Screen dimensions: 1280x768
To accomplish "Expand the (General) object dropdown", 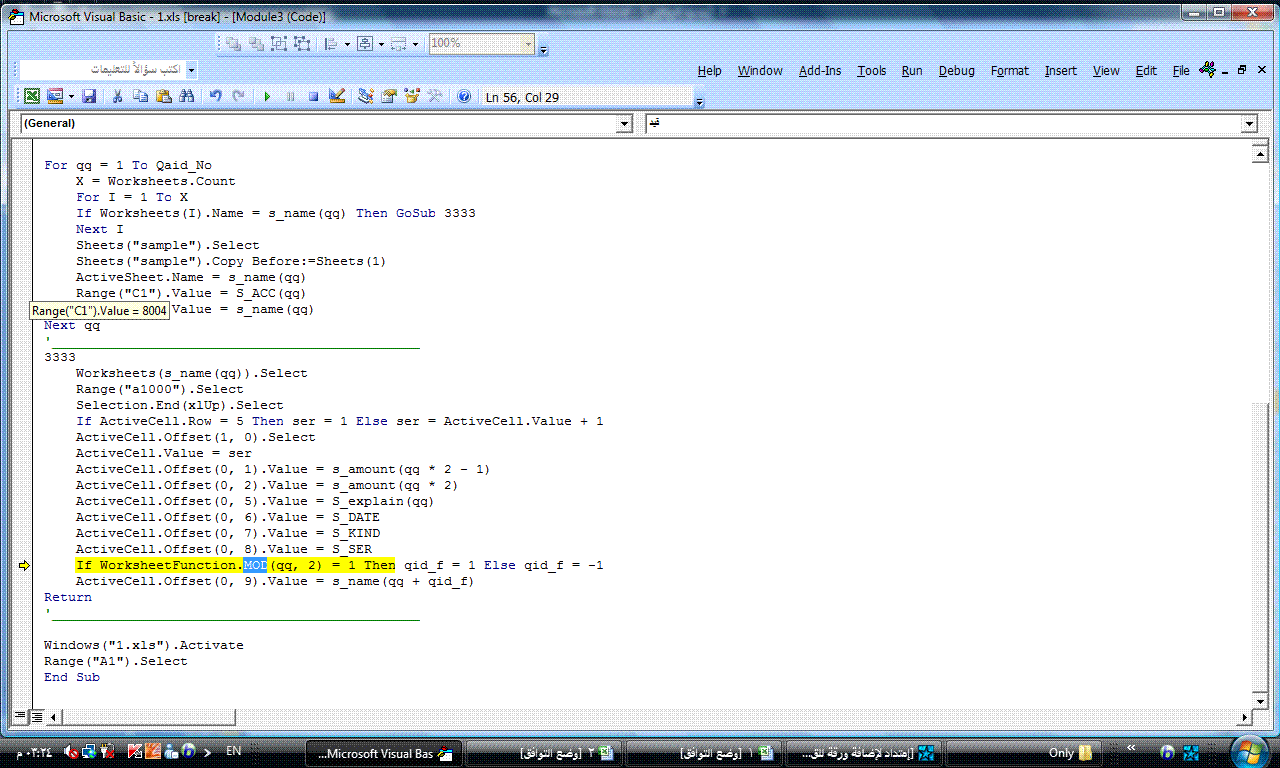I will coord(625,124).
